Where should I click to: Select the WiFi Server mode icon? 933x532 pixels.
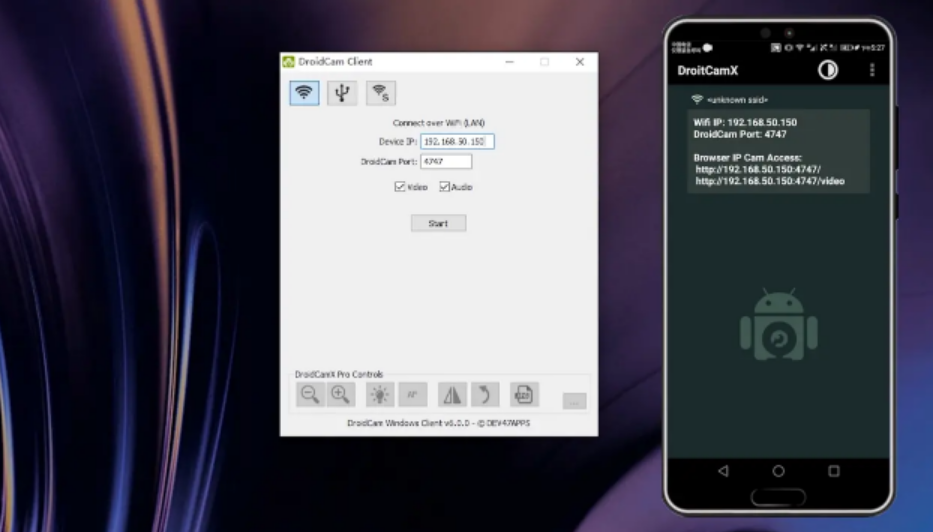tap(380, 93)
